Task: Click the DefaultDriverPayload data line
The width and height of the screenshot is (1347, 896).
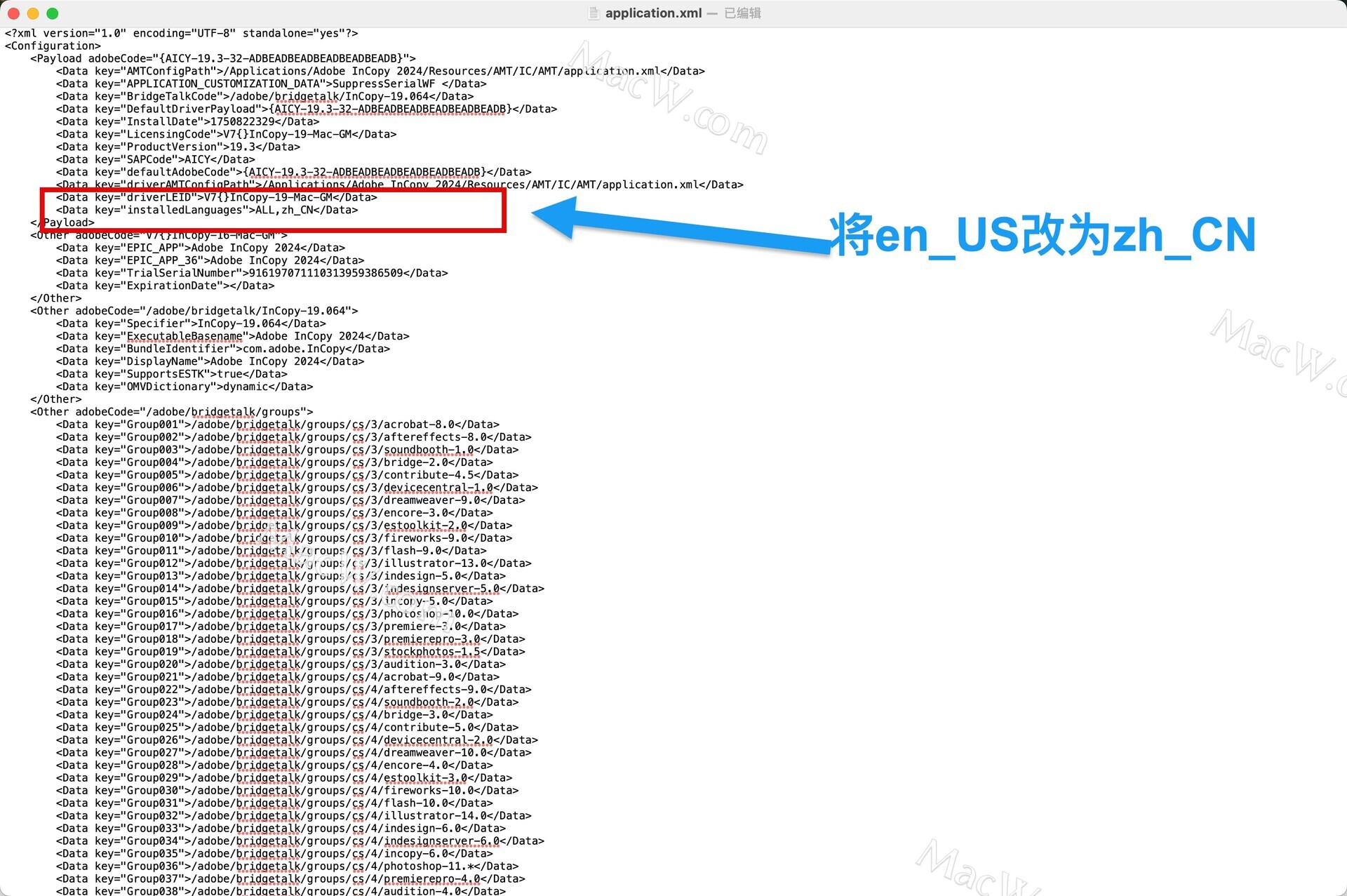Action: [307, 109]
